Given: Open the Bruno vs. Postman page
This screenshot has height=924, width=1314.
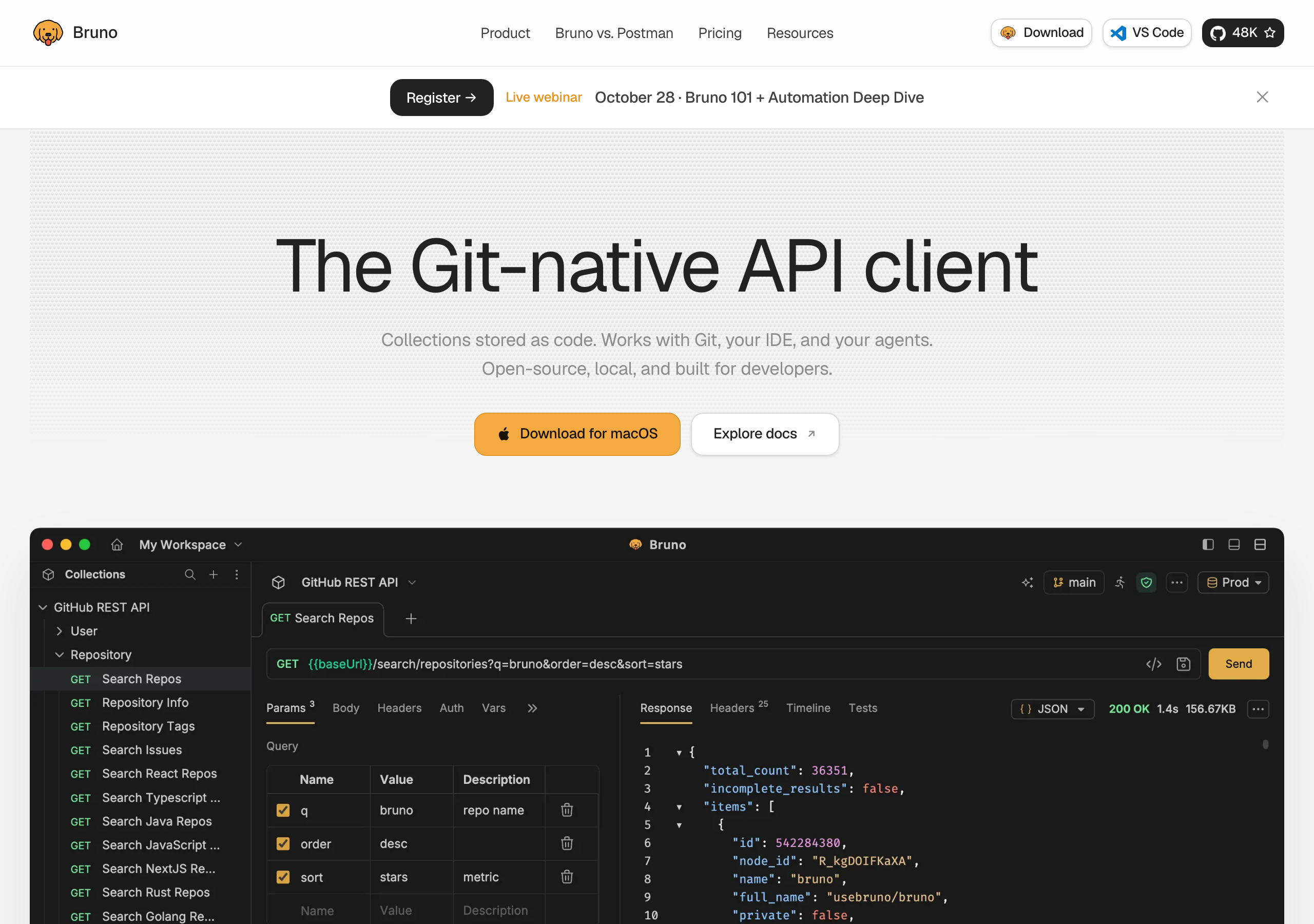Looking at the screenshot, I should coord(613,33).
